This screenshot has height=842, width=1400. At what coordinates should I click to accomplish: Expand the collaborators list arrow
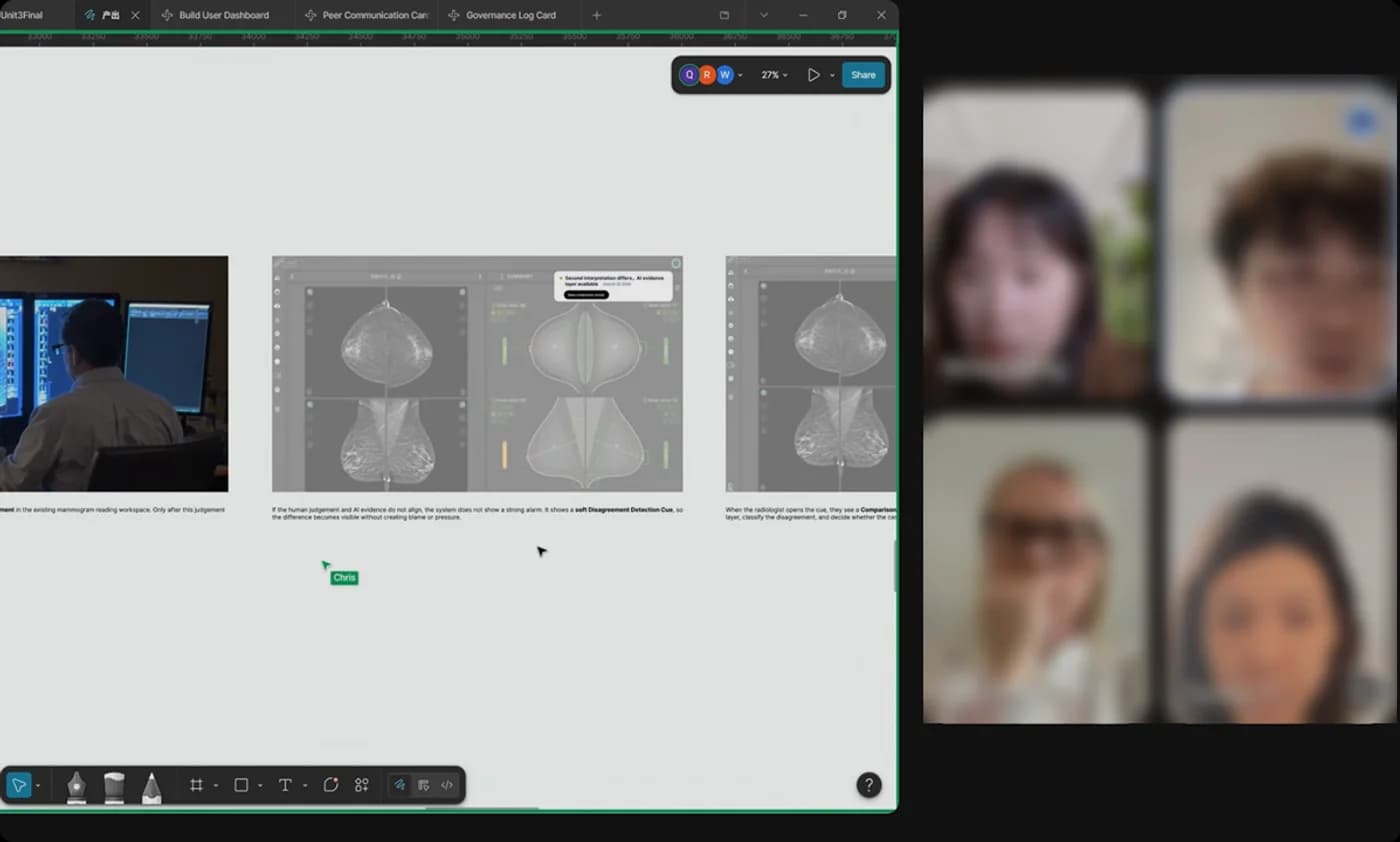point(740,76)
